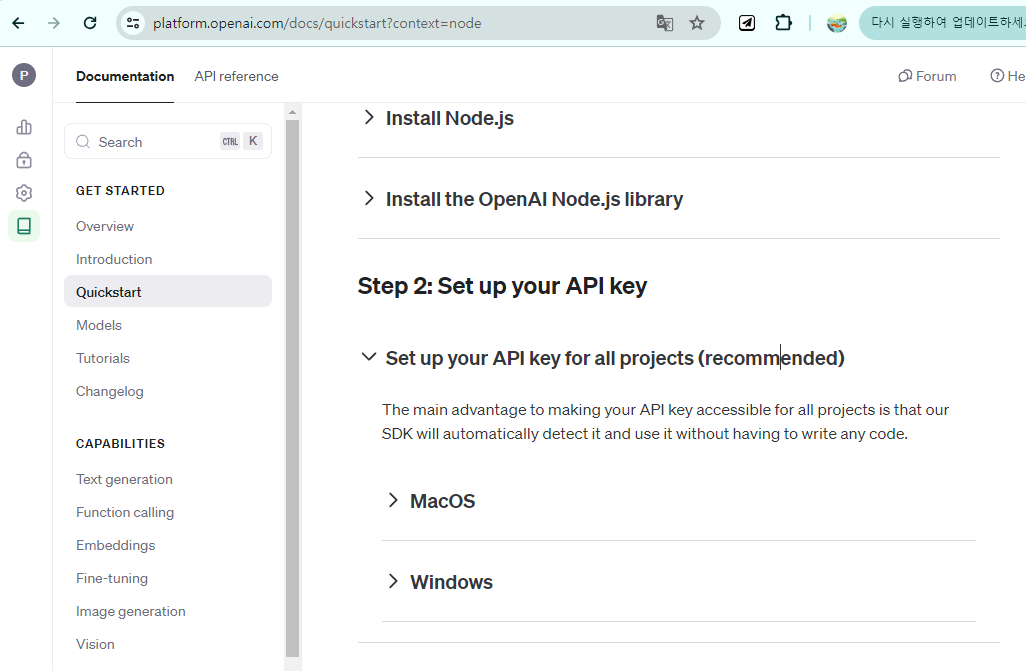Open the Chrome profile avatar
The height and width of the screenshot is (671, 1026).
[x=837, y=23]
